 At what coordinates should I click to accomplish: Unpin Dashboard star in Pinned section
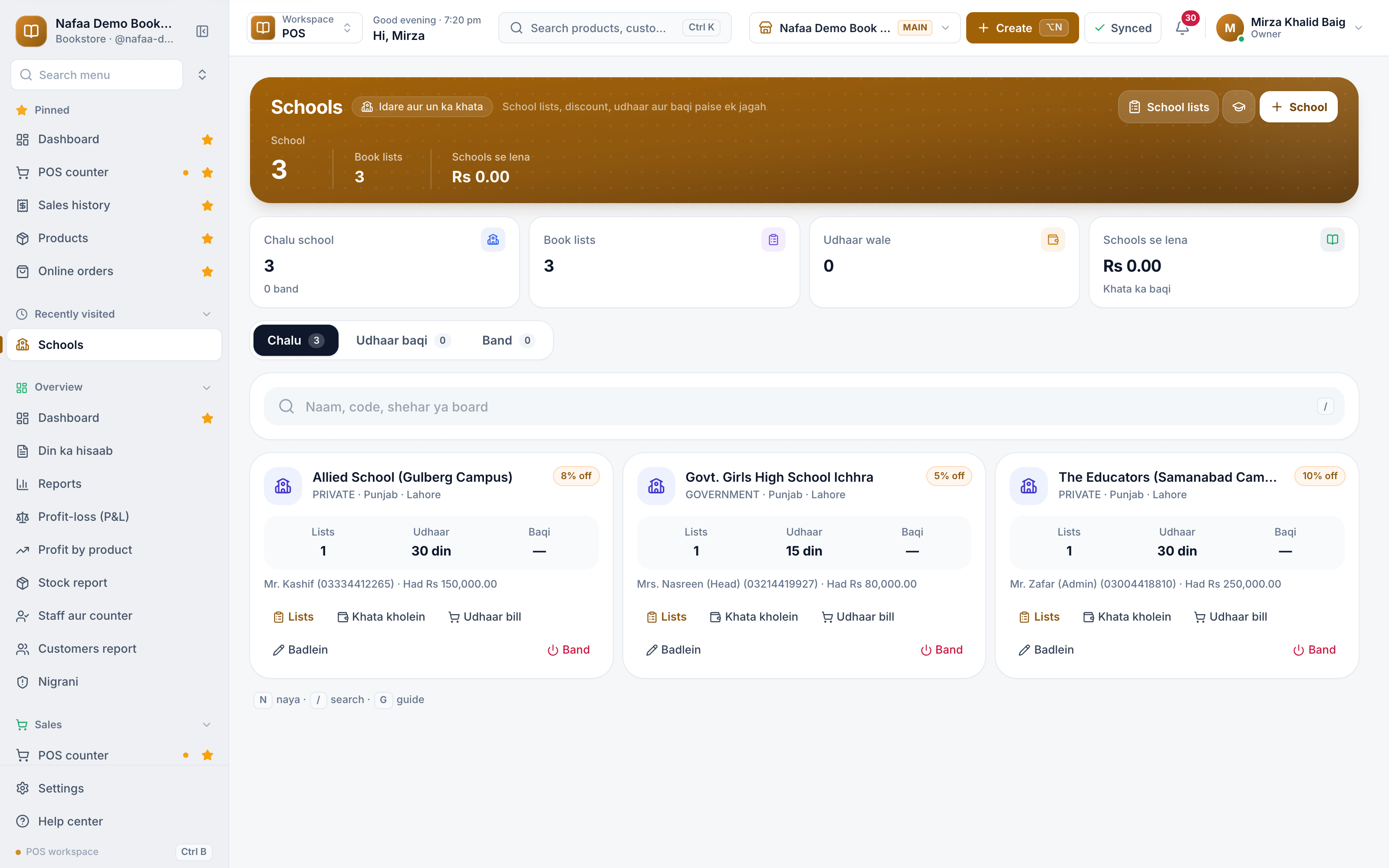(x=208, y=139)
